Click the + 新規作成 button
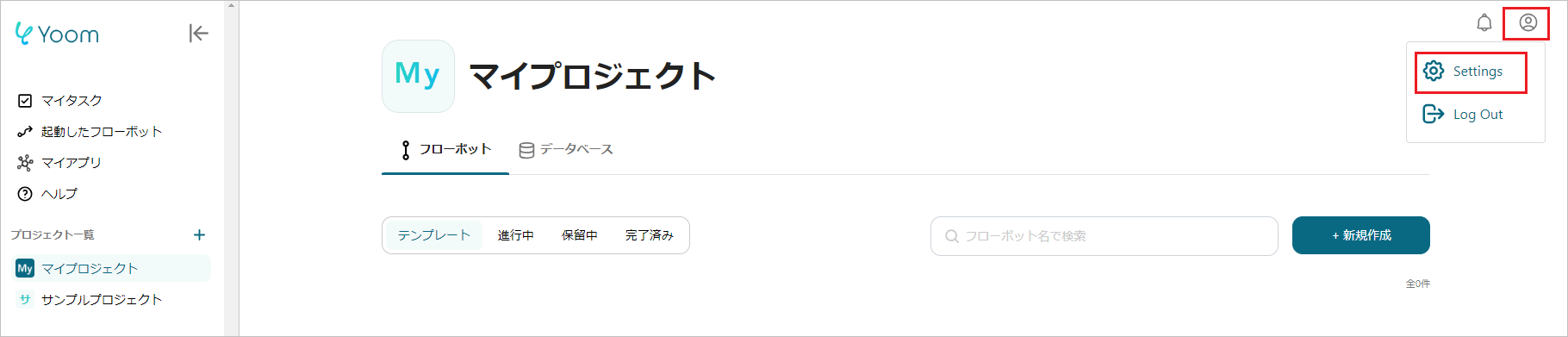1568x337 pixels. coord(1361,235)
